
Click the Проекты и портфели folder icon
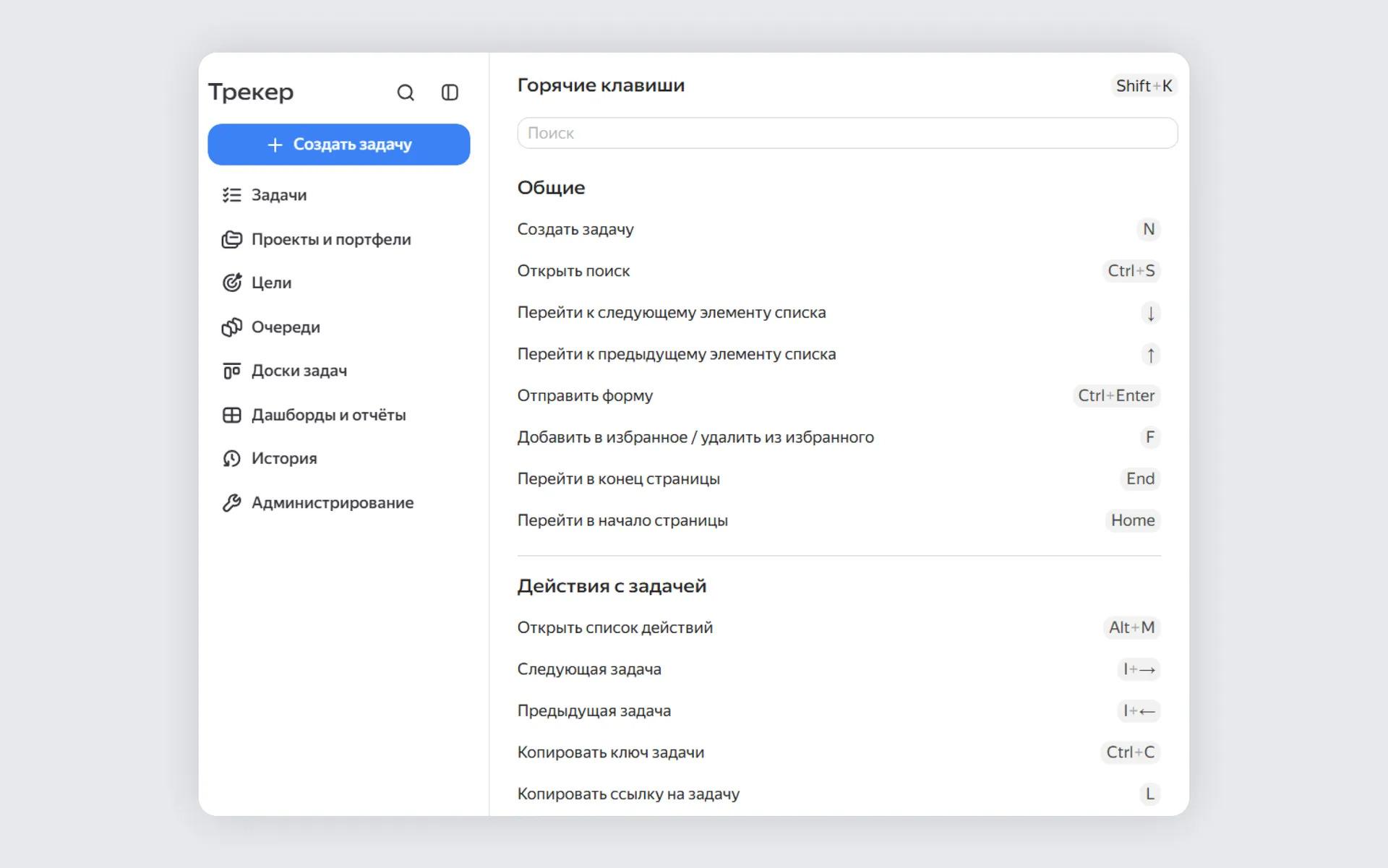click(231, 239)
